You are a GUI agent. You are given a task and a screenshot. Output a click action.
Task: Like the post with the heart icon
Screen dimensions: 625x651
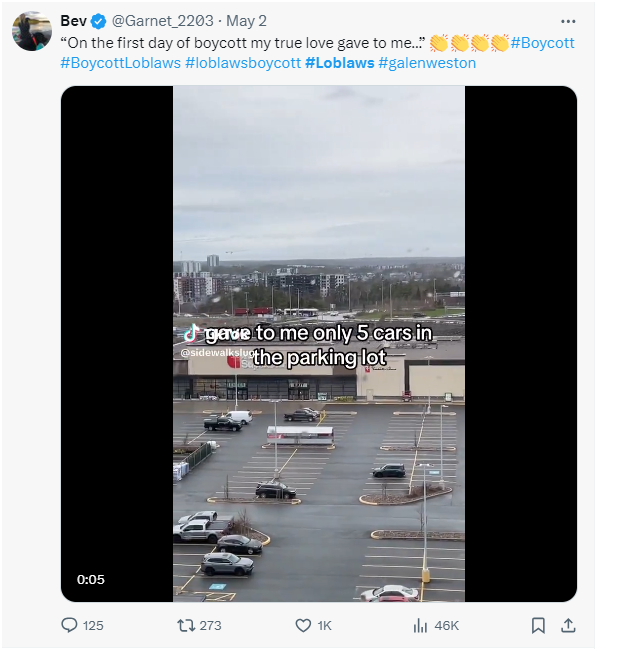point(304,625)
